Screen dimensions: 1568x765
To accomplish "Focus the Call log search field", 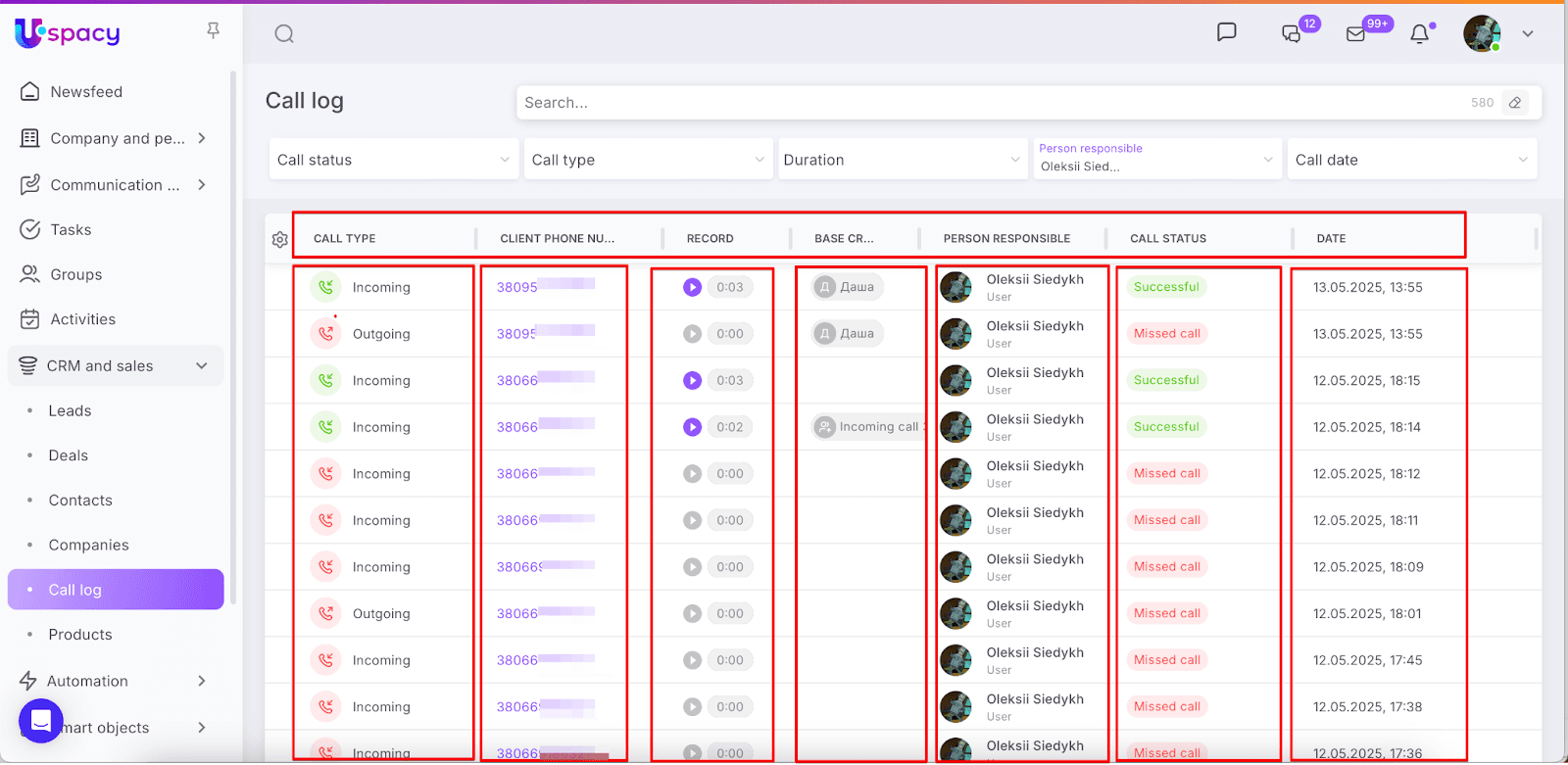I will 990,103.
